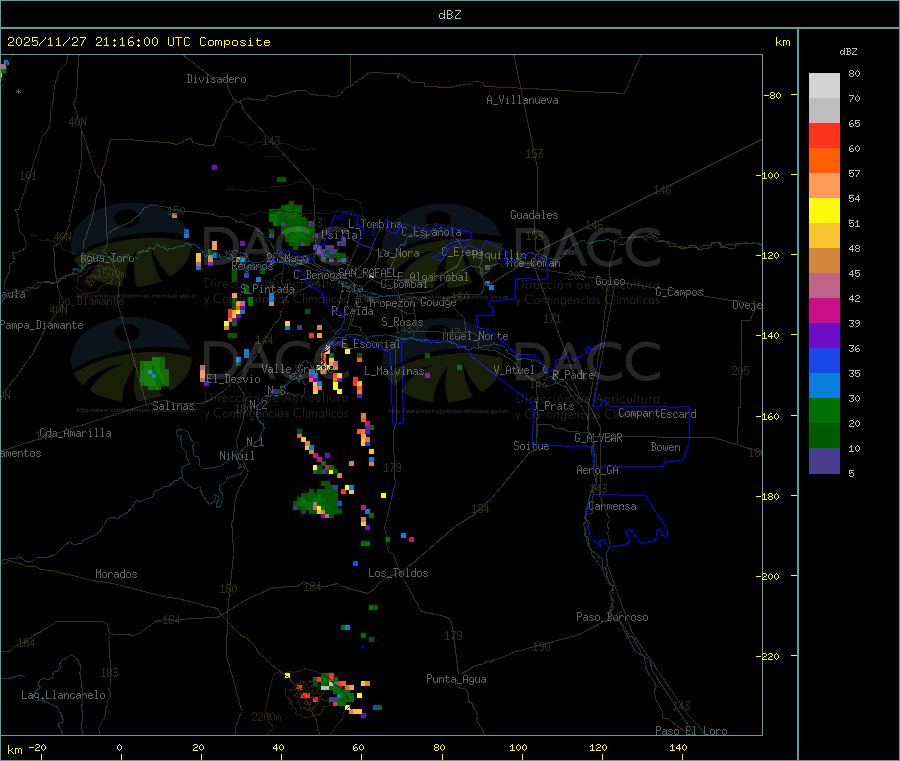Click the G_Campos map label
This screenshot has height=761, width=900.
(x=680, y=292)
